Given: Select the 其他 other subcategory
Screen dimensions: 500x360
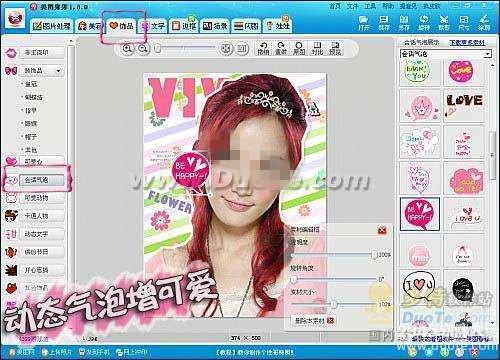Looking at the screenshot, I should (31, 150).
